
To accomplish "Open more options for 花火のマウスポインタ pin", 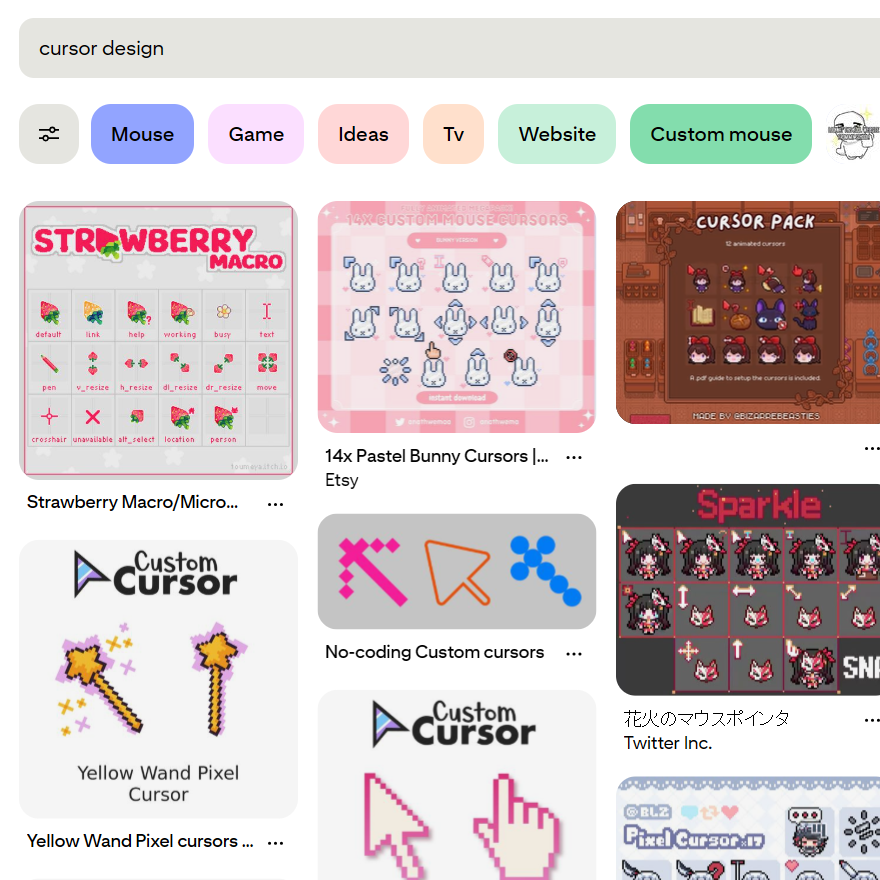I will point(872,719).
